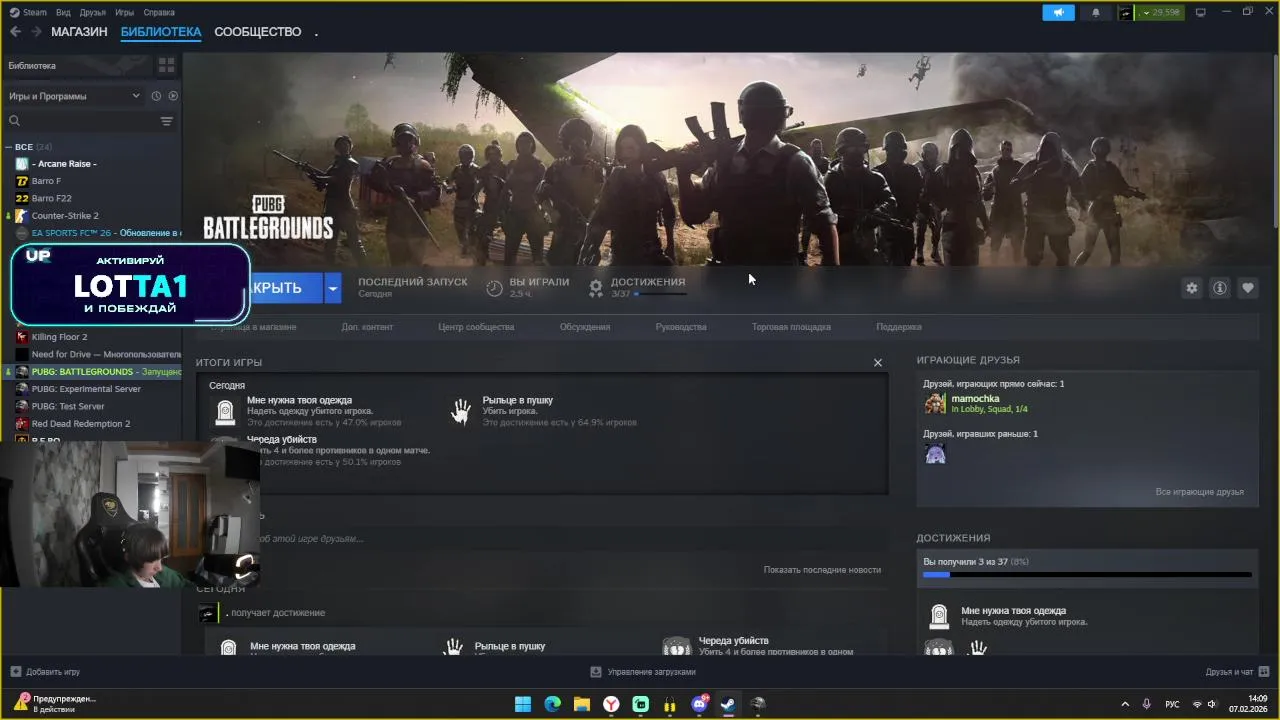The height and width of the screenshot is (720, 1280).
Task: Show hidden tray icons chevron
Action: pyautogui.click(x=1125, y=704)
